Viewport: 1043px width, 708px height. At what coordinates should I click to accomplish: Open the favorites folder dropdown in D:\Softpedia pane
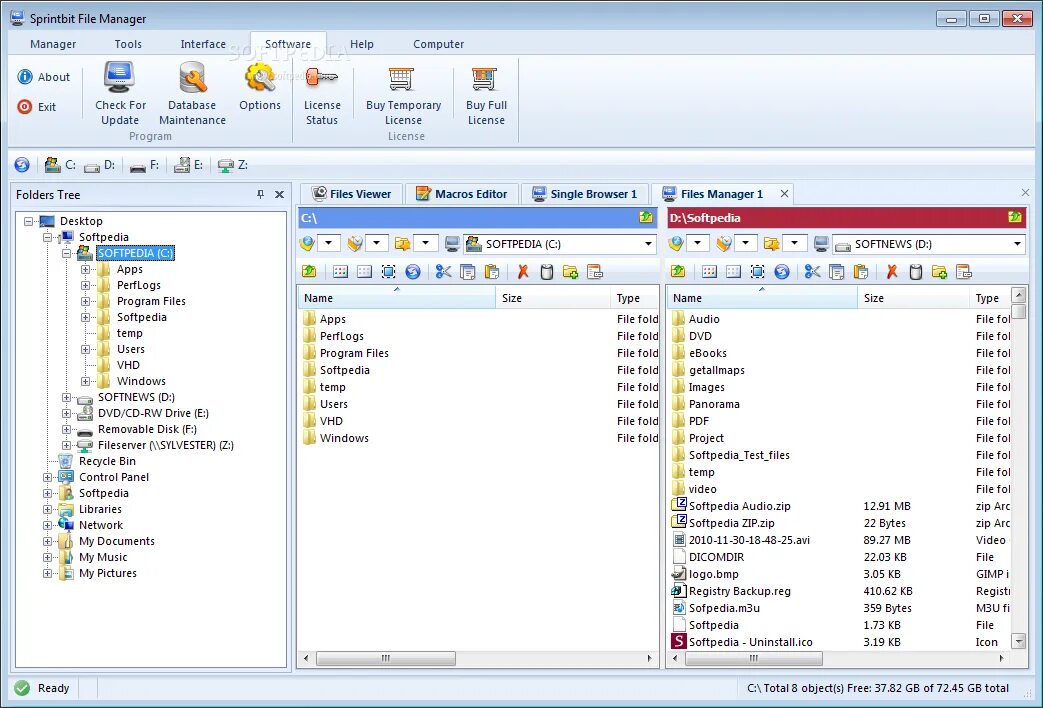(x=794, y=244)
